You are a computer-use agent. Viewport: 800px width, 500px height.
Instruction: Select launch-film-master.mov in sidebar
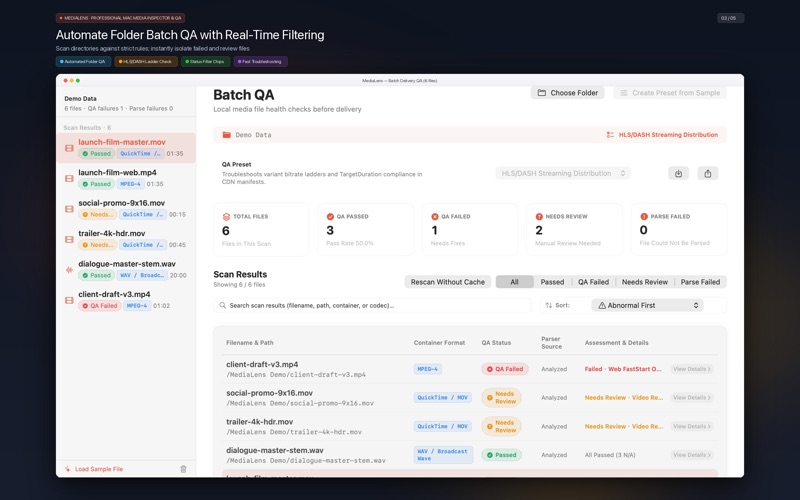126,148
